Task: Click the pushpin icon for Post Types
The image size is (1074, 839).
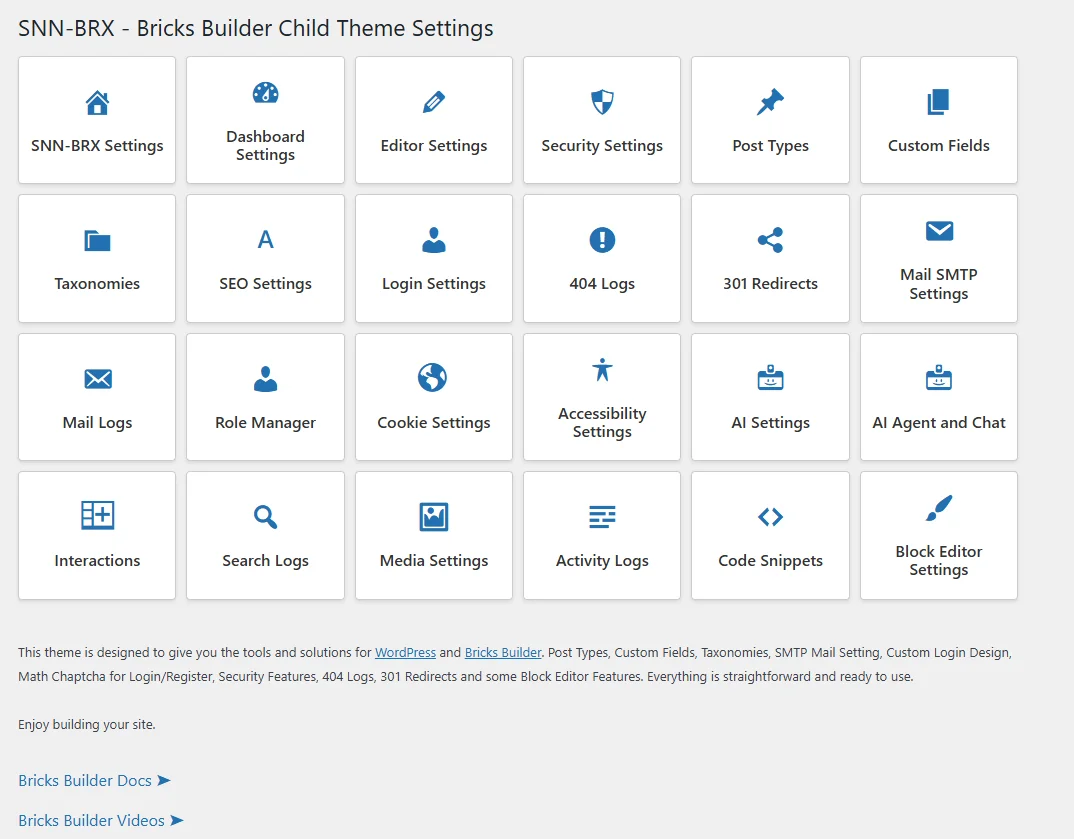Action: [x=770, y=102]
